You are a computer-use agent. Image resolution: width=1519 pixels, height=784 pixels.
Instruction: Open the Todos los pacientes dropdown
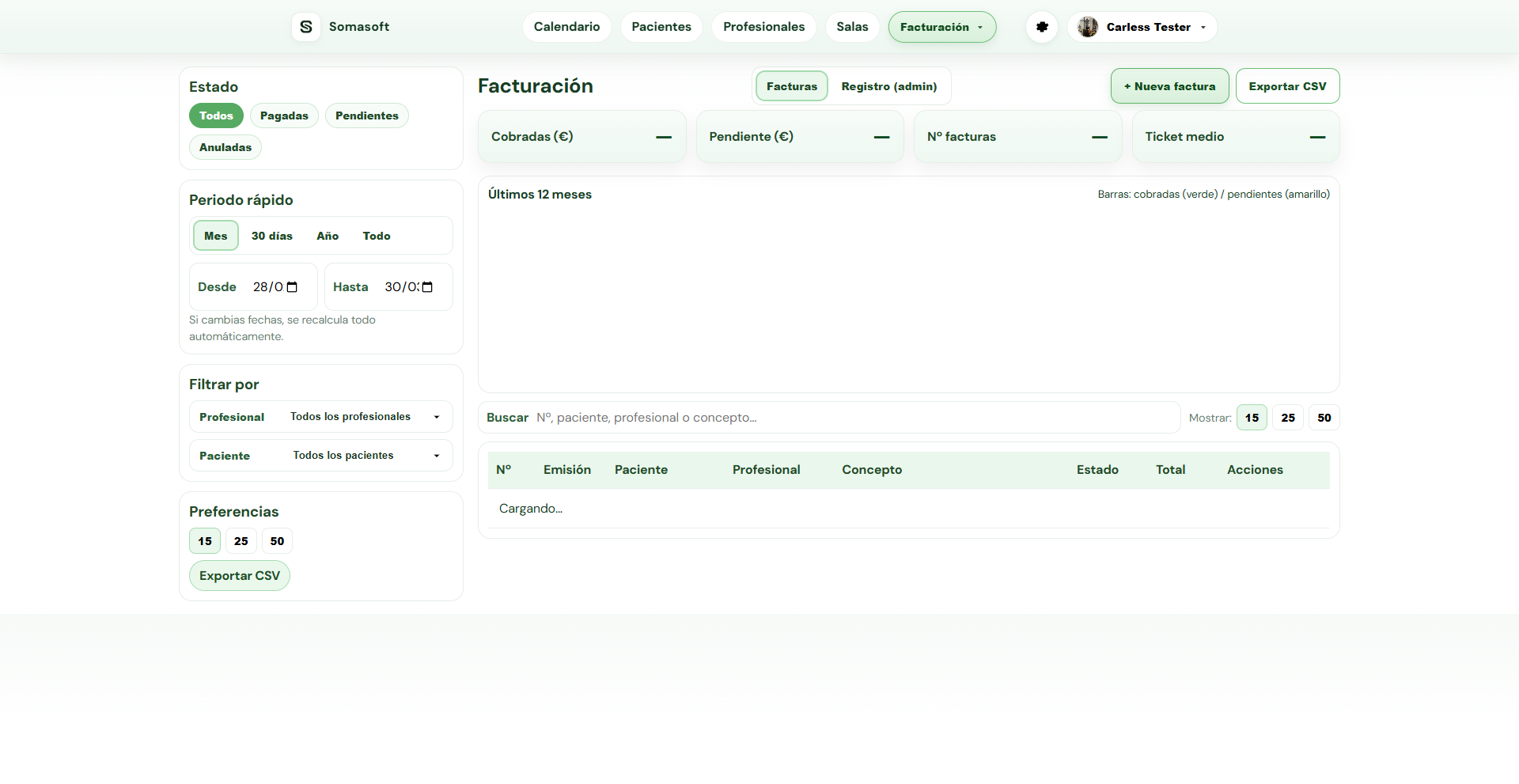[366, 455]
